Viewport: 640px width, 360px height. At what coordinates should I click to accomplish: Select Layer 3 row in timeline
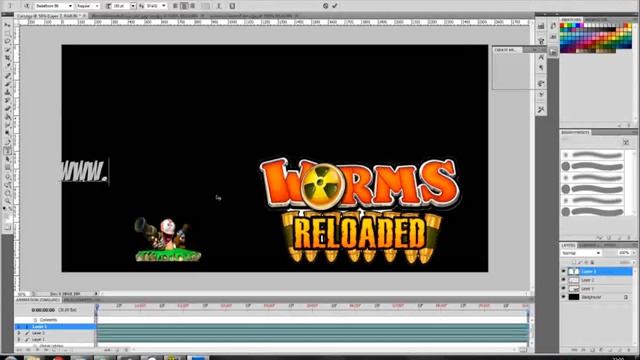coord(55,327)
